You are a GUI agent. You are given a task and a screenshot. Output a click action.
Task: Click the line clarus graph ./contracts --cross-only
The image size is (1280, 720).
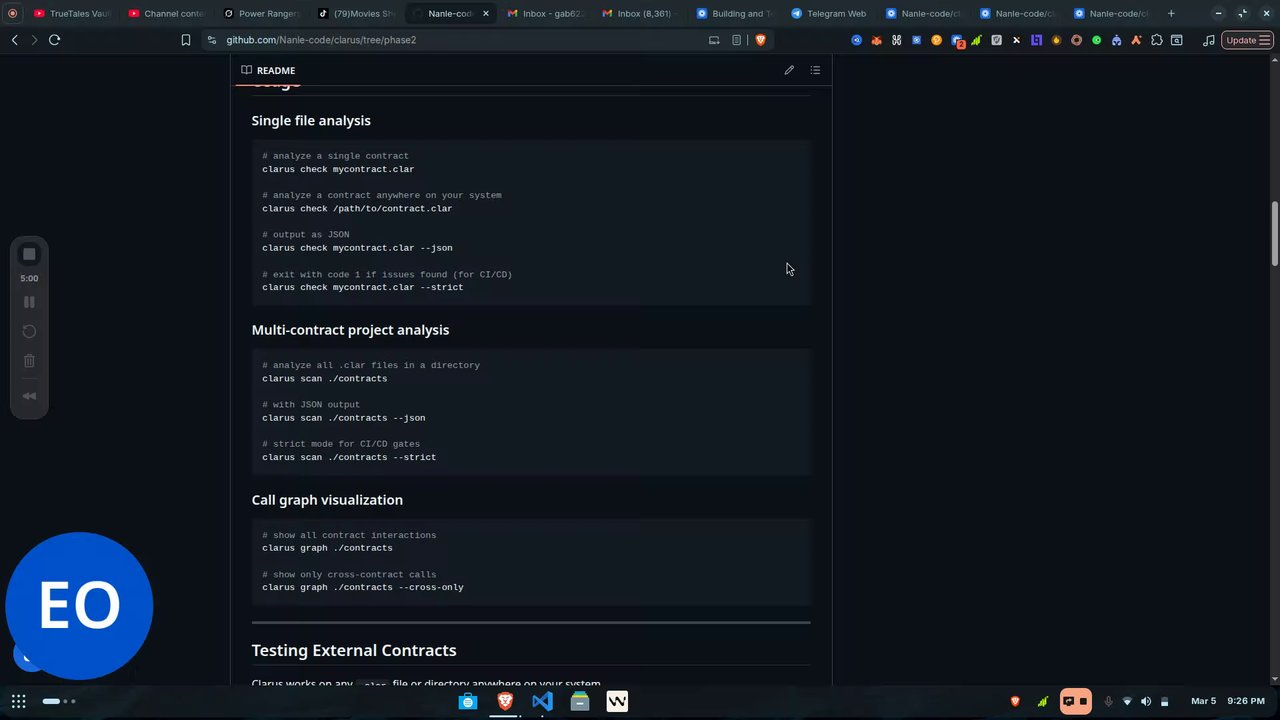pos(363,588)
